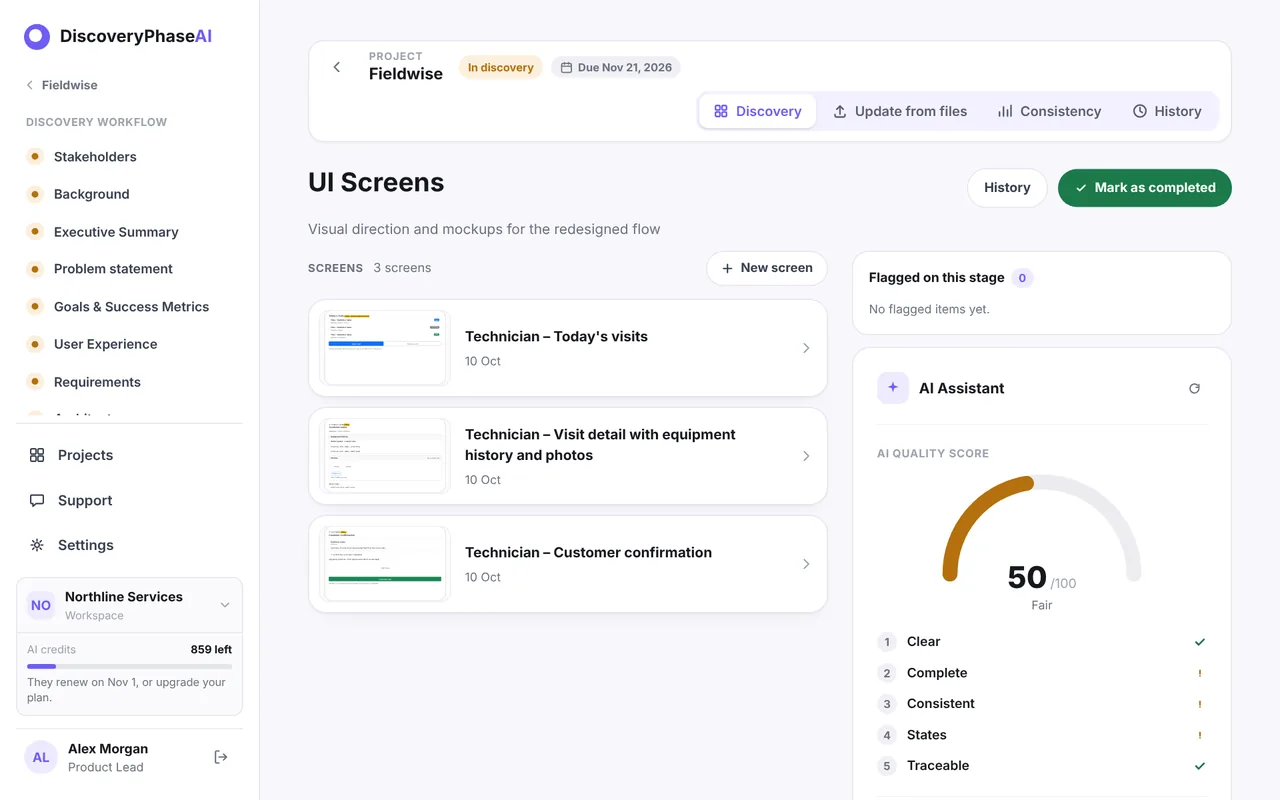Click the Support chat bubble icon
Image resolution: width=1280 pixels, height=800 pixels.
tap(37, 500)
